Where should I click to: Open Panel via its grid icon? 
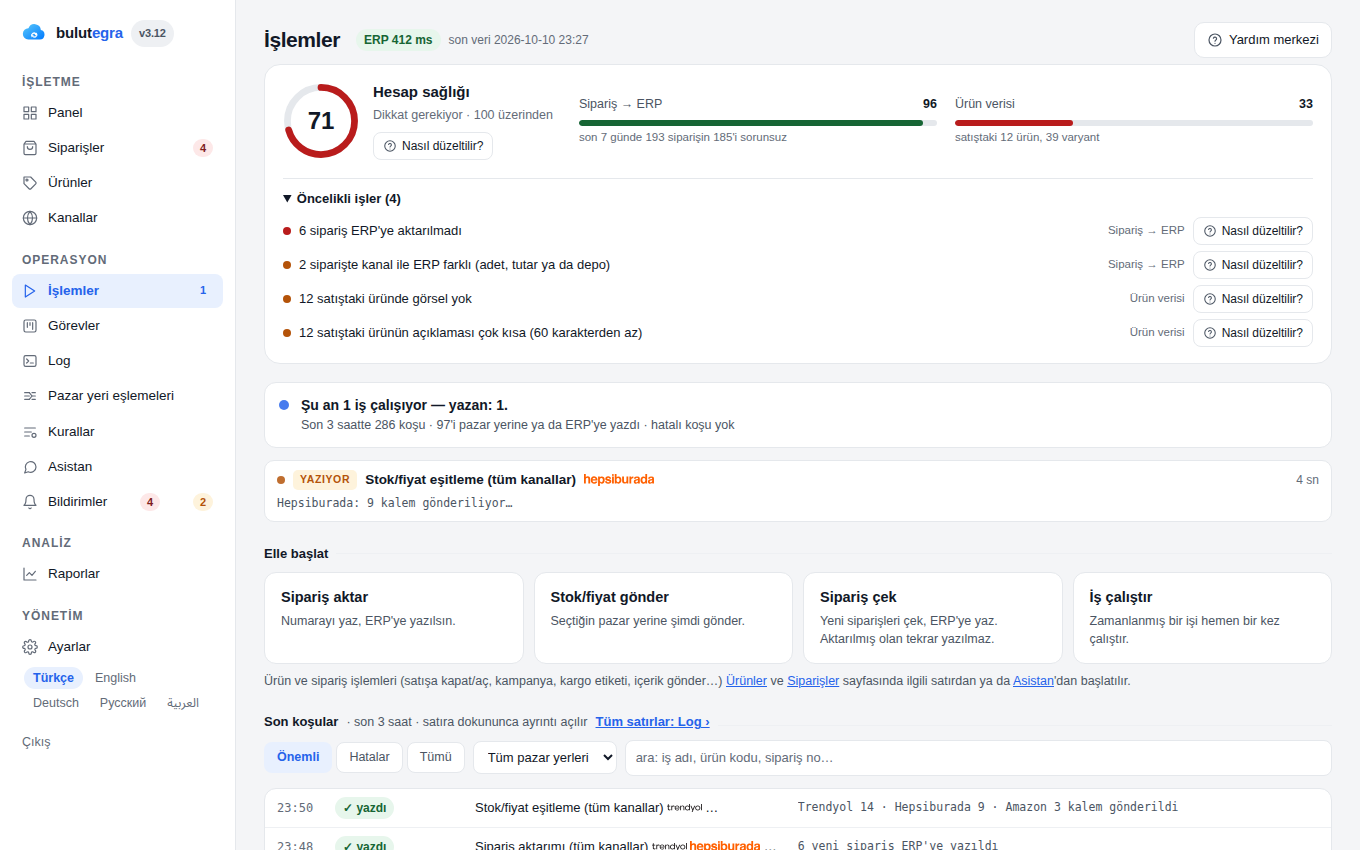[30, 113]
